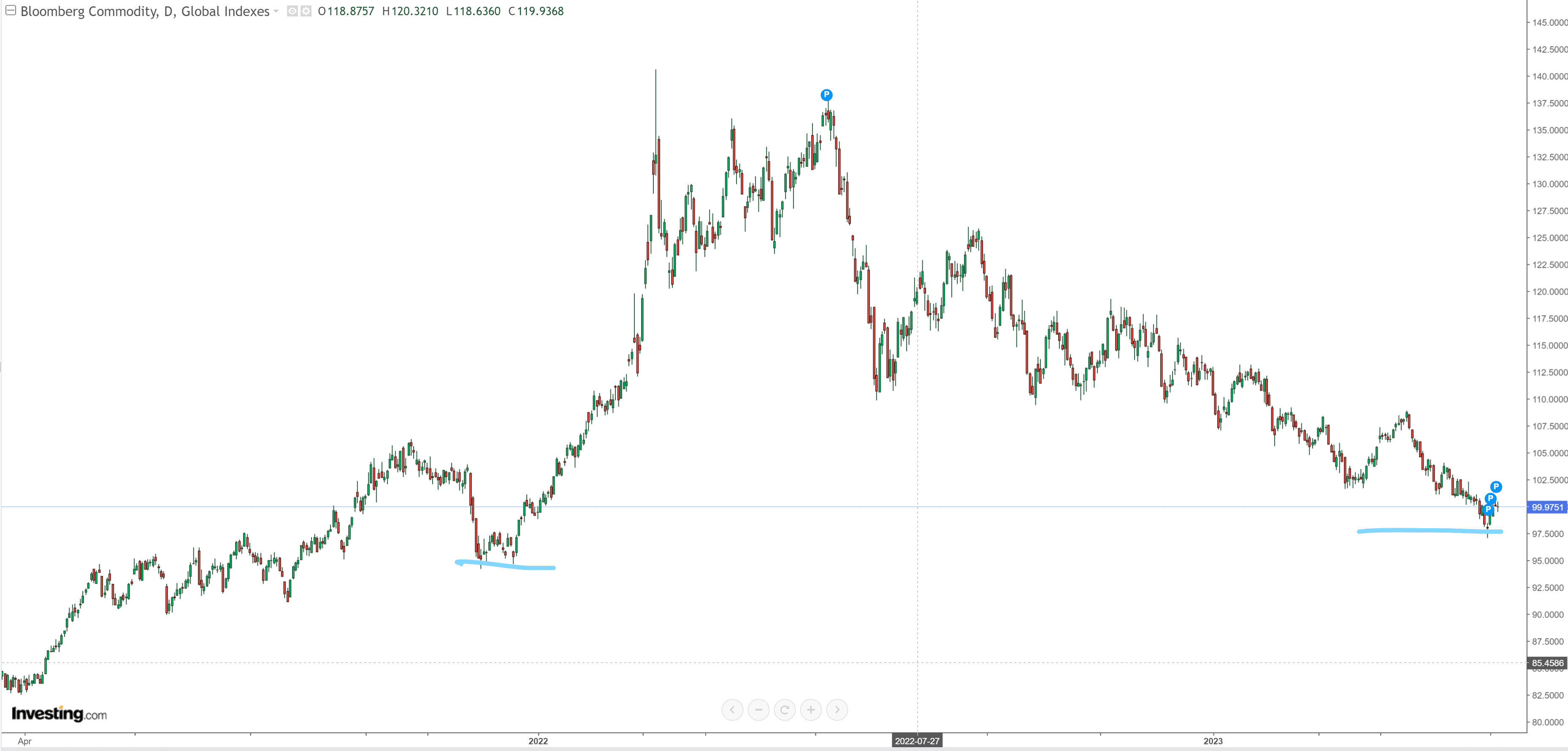Zoom in using the plus button

click(x=811, y=710)
